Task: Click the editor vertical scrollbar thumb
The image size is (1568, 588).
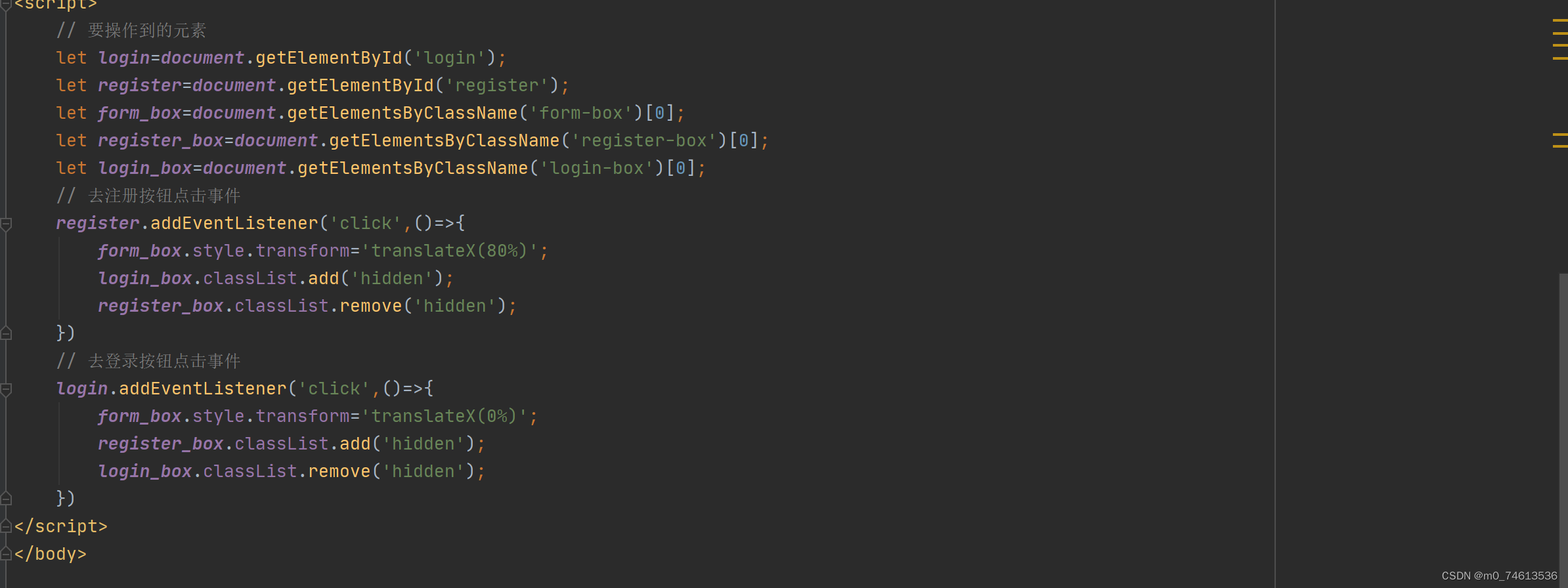Action: [x=1563, y=430]
